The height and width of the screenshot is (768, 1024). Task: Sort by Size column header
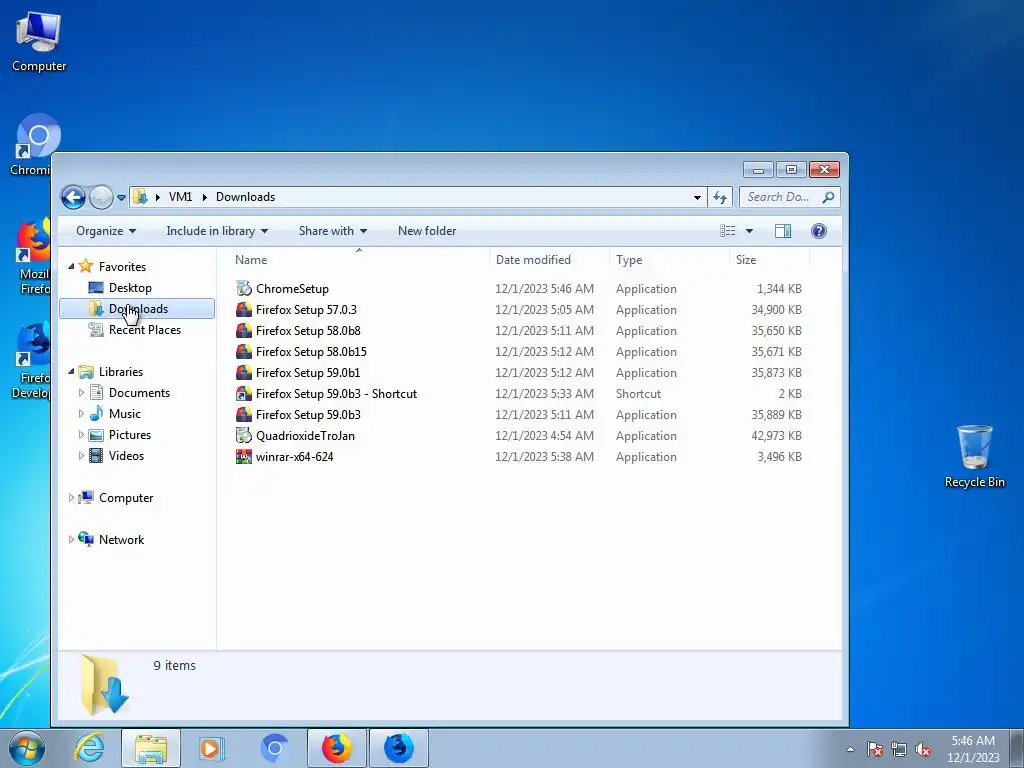[x=769, y=259]
